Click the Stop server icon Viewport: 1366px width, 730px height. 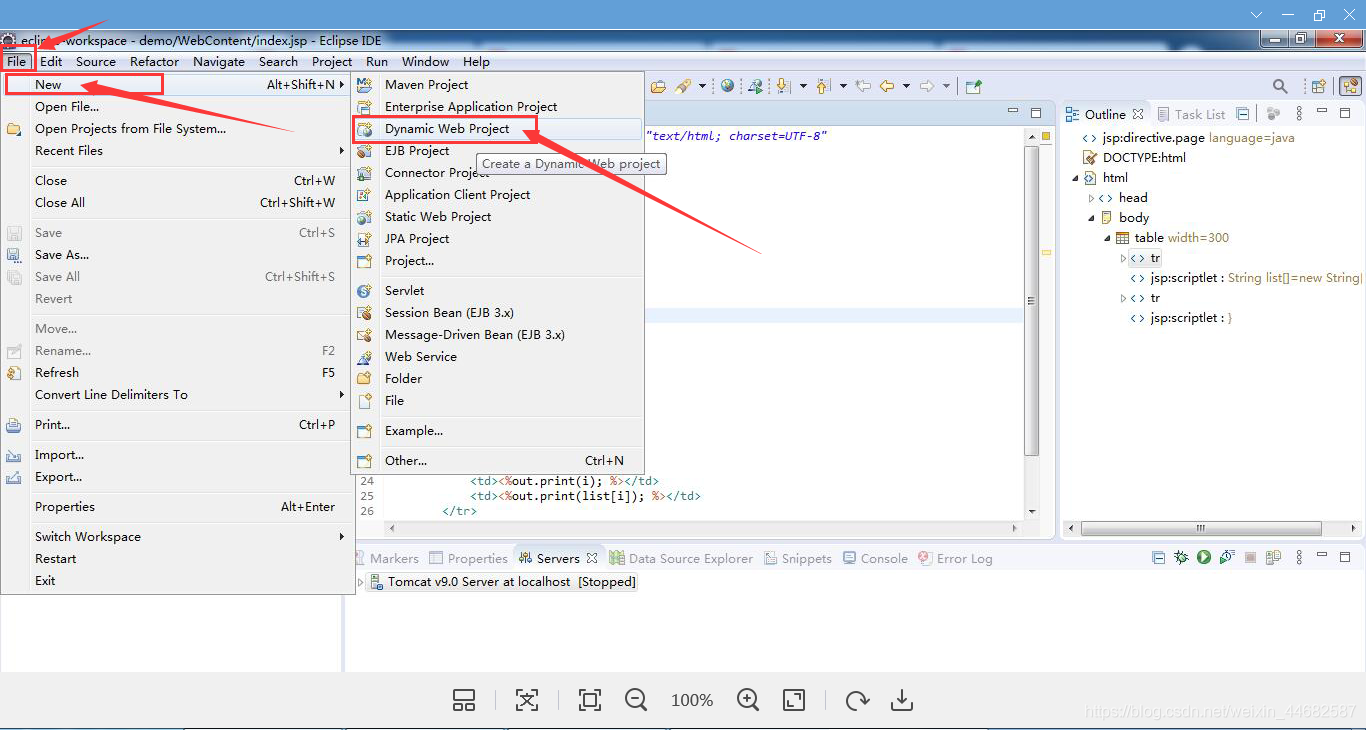click(1250, 557)
